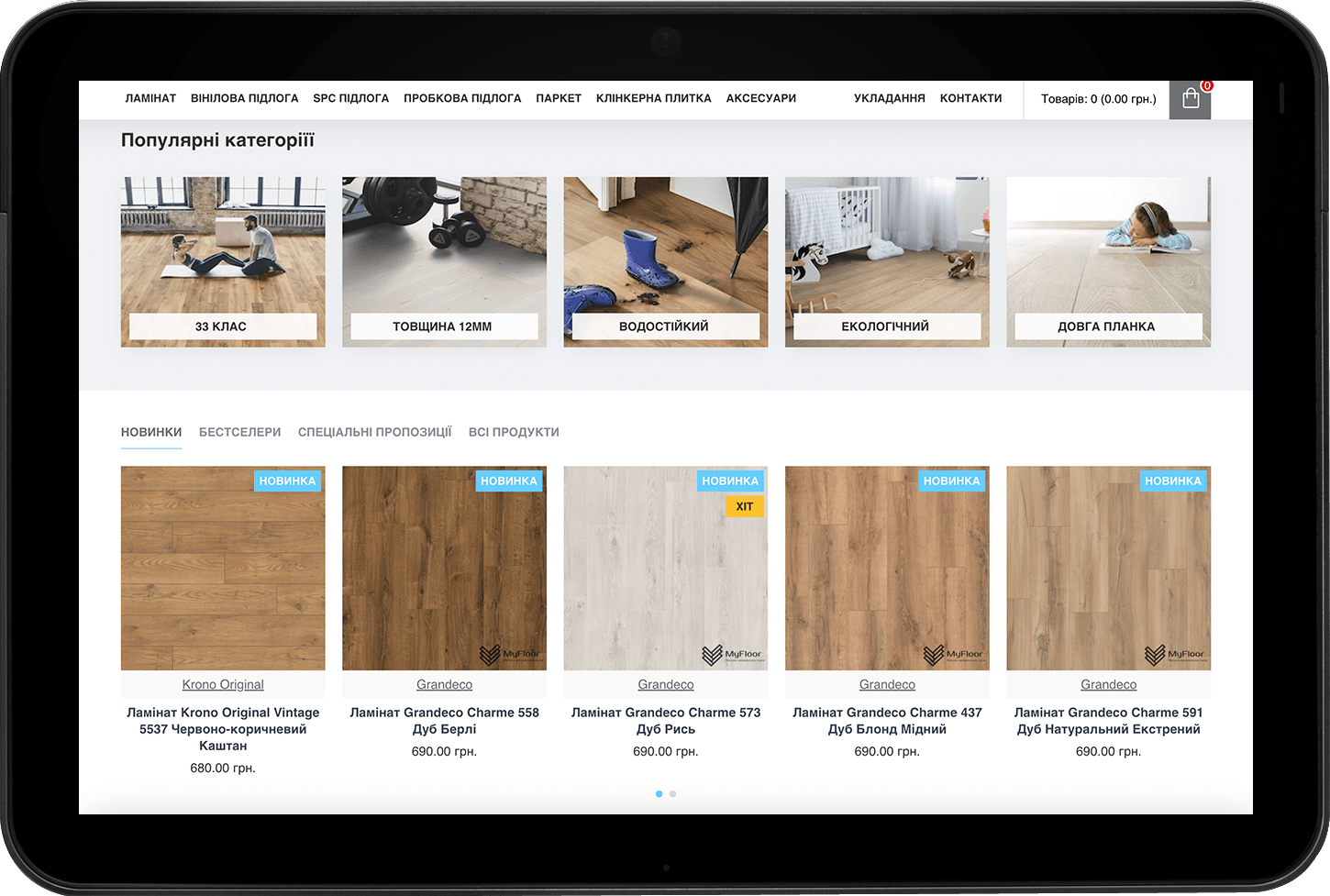Switch to СПЕЦІАЛЬНІ ПРОПОЗИЦІЇ tab
The image size is (1330, 896).
(374, 432)
